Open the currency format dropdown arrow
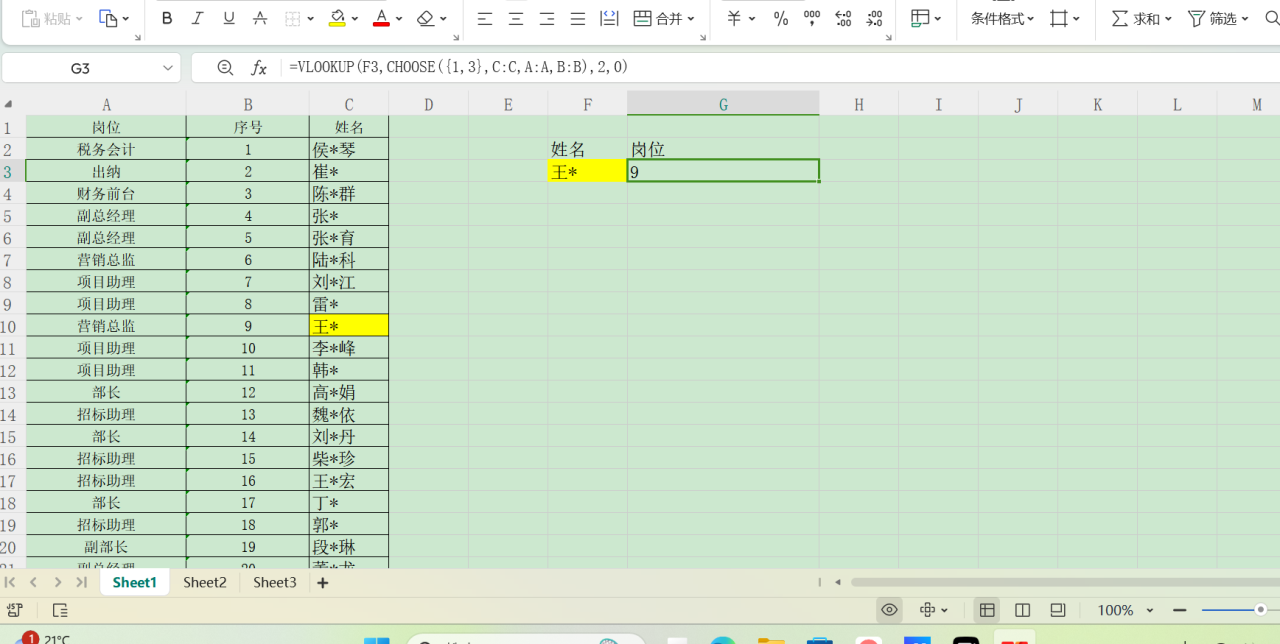This screenshot has width=1280, height=644. tap(753, 19)
